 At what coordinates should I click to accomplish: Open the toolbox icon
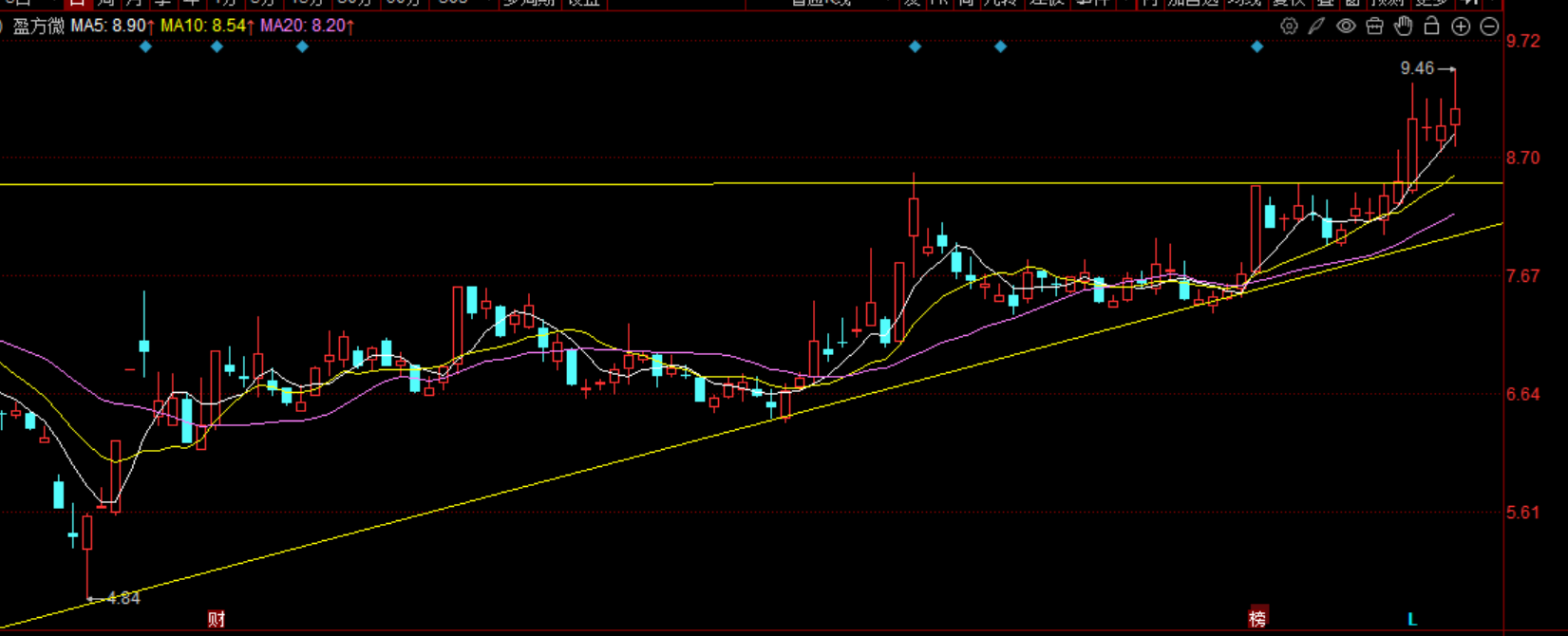pos(1374,27)
